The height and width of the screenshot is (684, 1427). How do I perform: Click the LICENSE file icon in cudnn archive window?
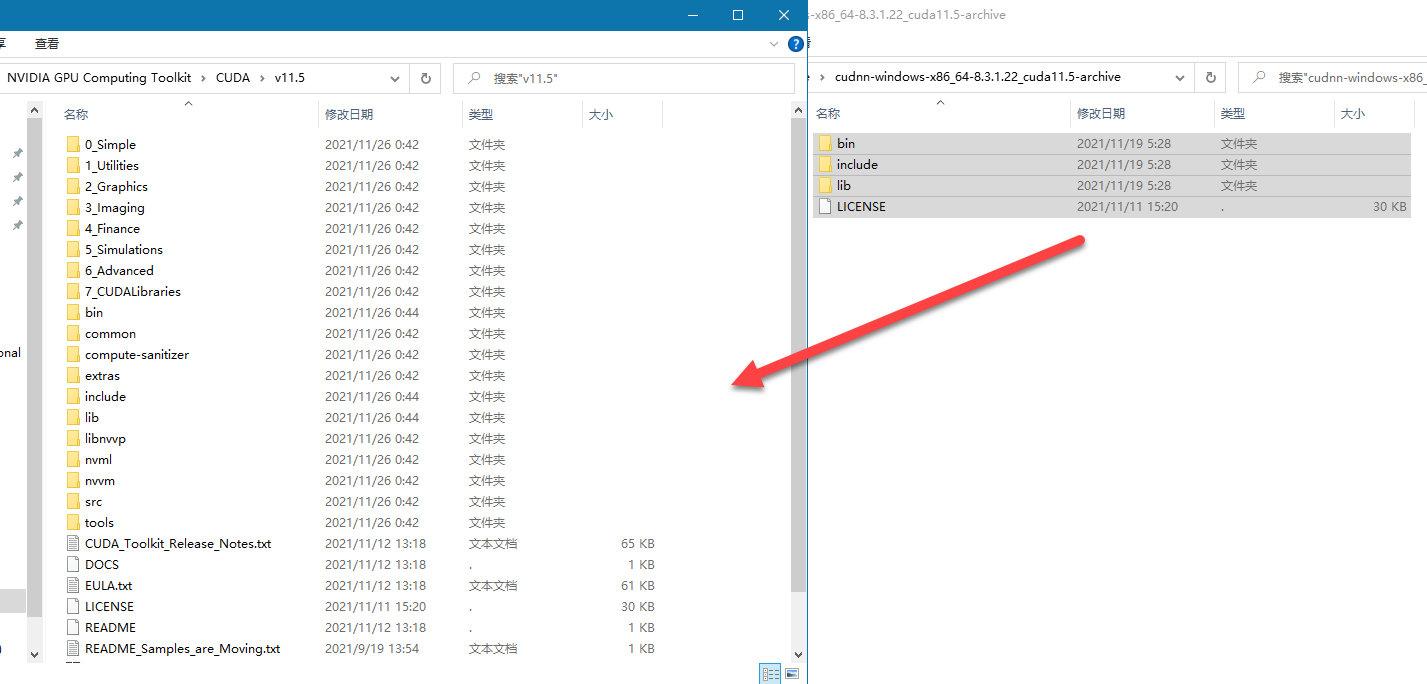825,206
